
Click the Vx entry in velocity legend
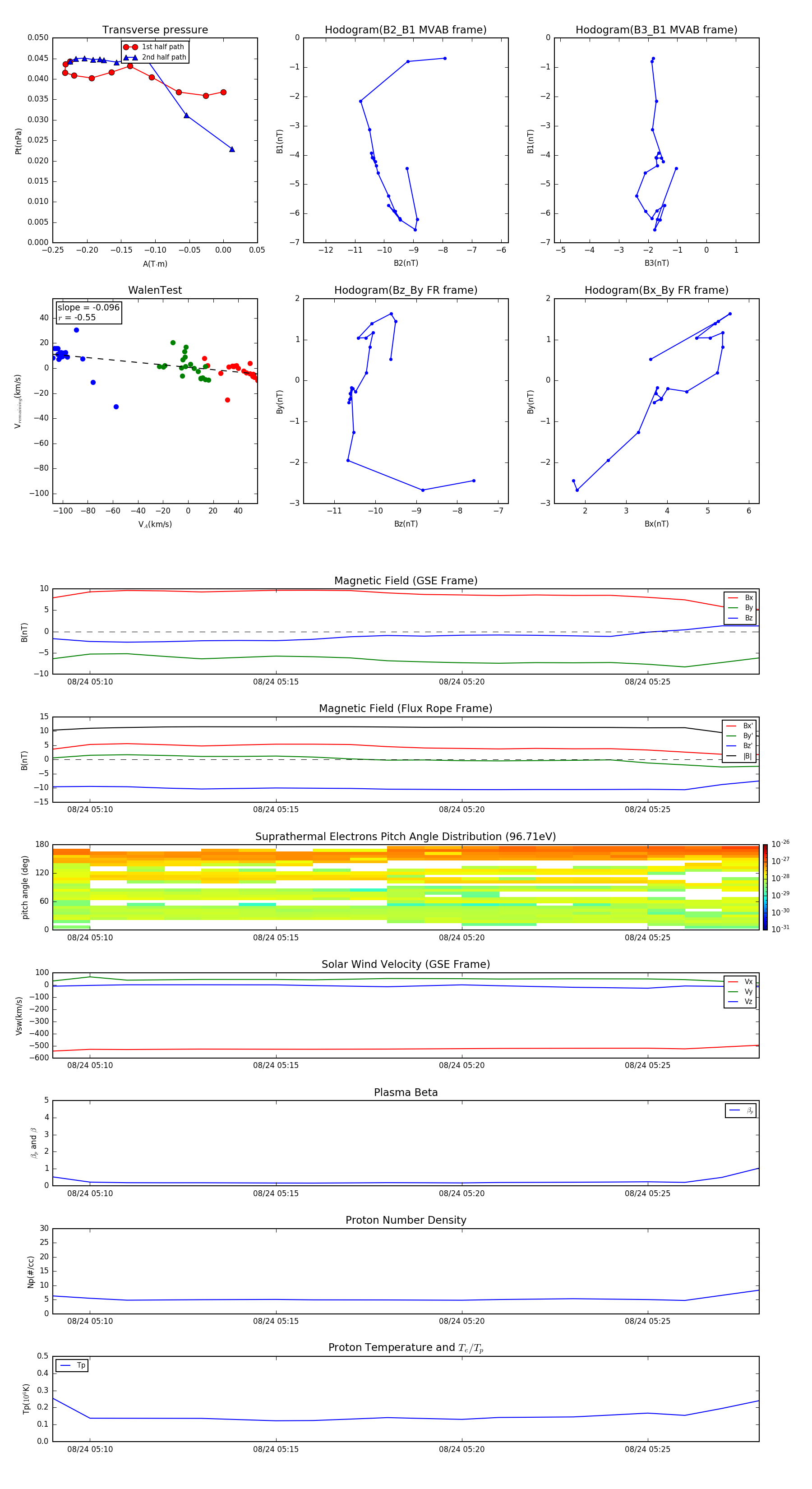(x=740, y=982)
